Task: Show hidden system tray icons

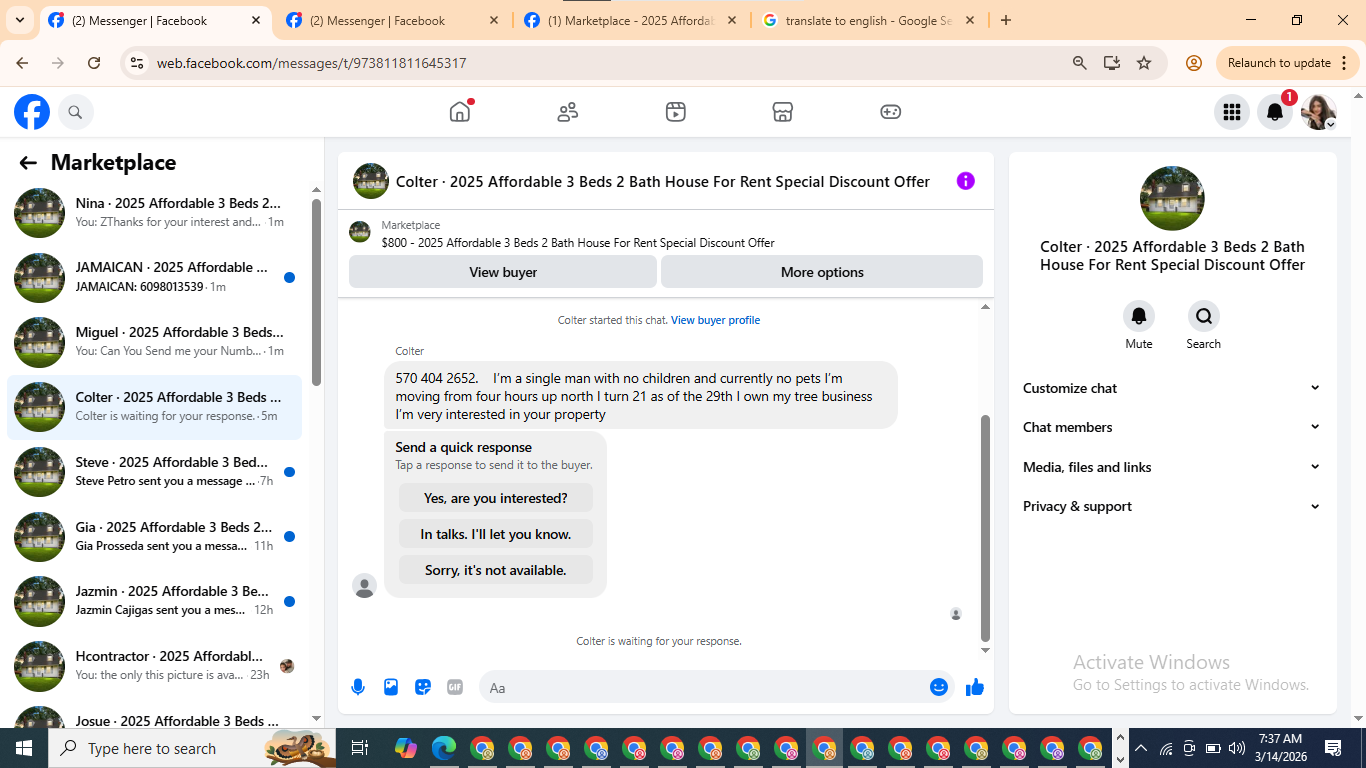Action: (1141, 748)
